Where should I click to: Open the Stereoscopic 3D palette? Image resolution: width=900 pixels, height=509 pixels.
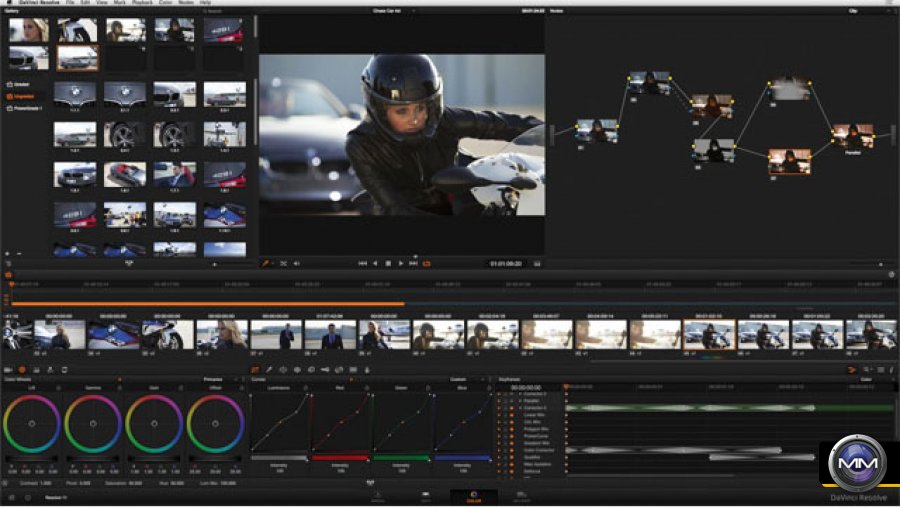click(353, 370)
